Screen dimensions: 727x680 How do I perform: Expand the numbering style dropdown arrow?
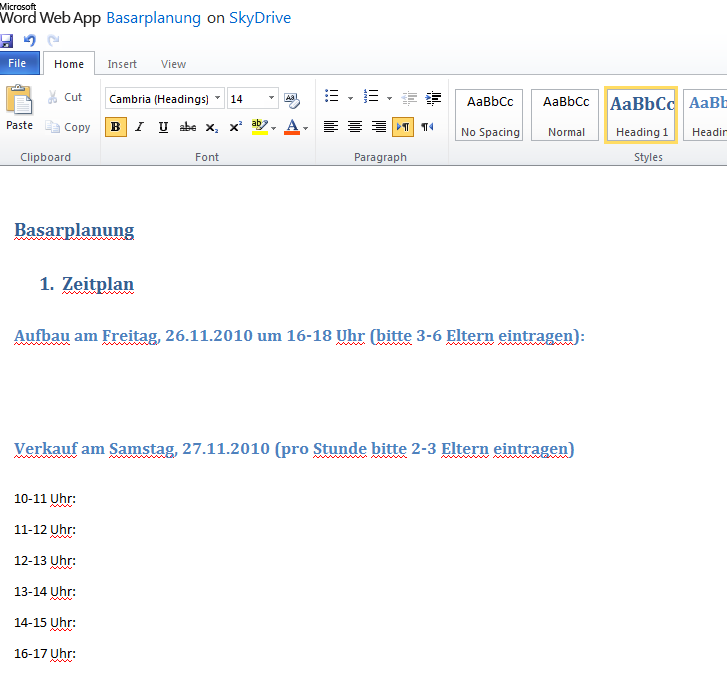[389, 98]
